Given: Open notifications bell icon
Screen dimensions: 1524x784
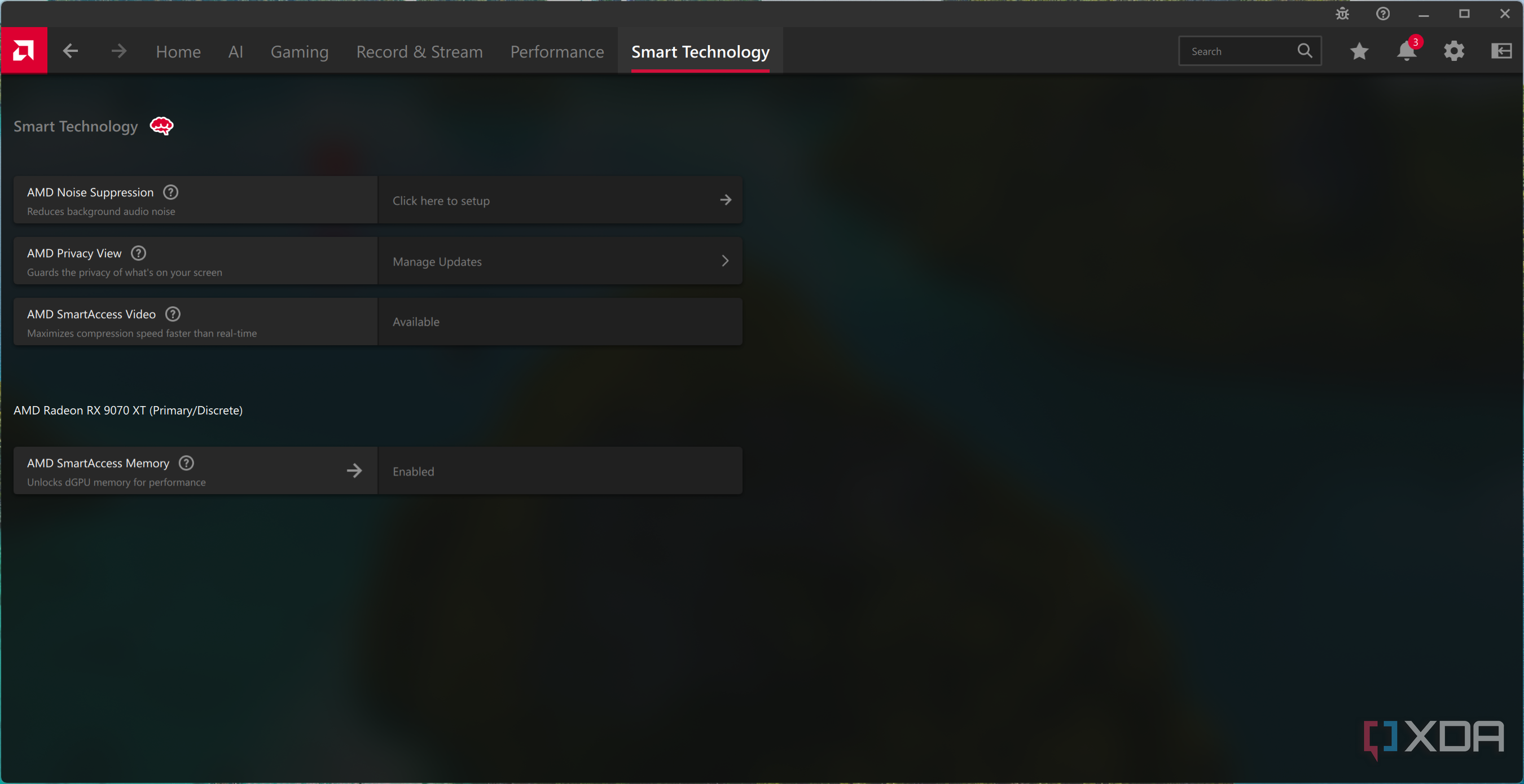Looking at the screenshot, I should coord(1407,51).
